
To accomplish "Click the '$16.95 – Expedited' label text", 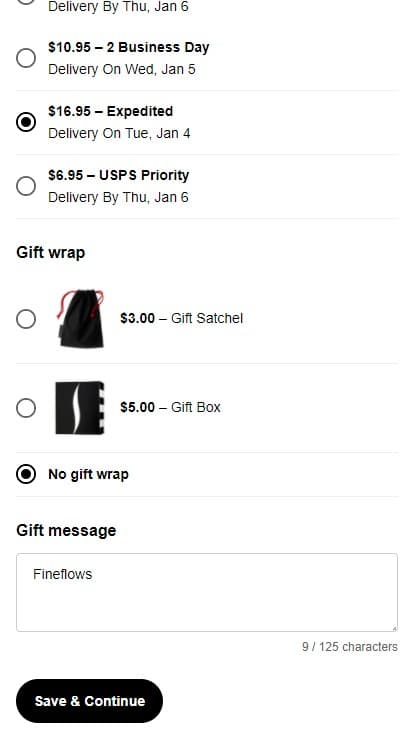I will 110,111.
